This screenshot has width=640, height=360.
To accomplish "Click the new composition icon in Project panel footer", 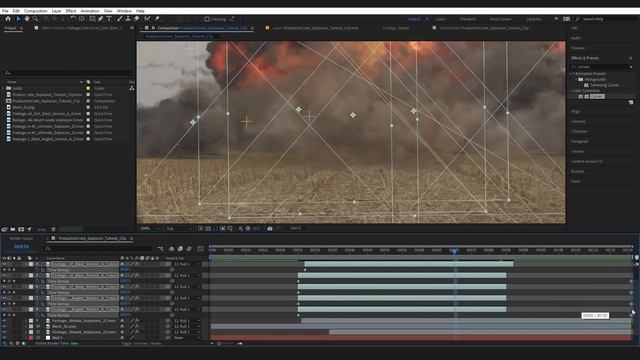I will click(21, 229).
